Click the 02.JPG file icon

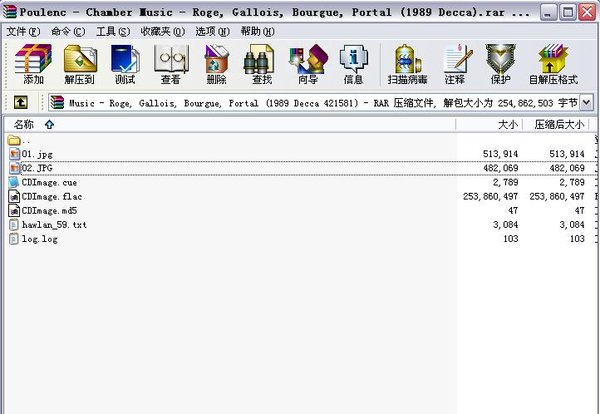click(14, 168)
